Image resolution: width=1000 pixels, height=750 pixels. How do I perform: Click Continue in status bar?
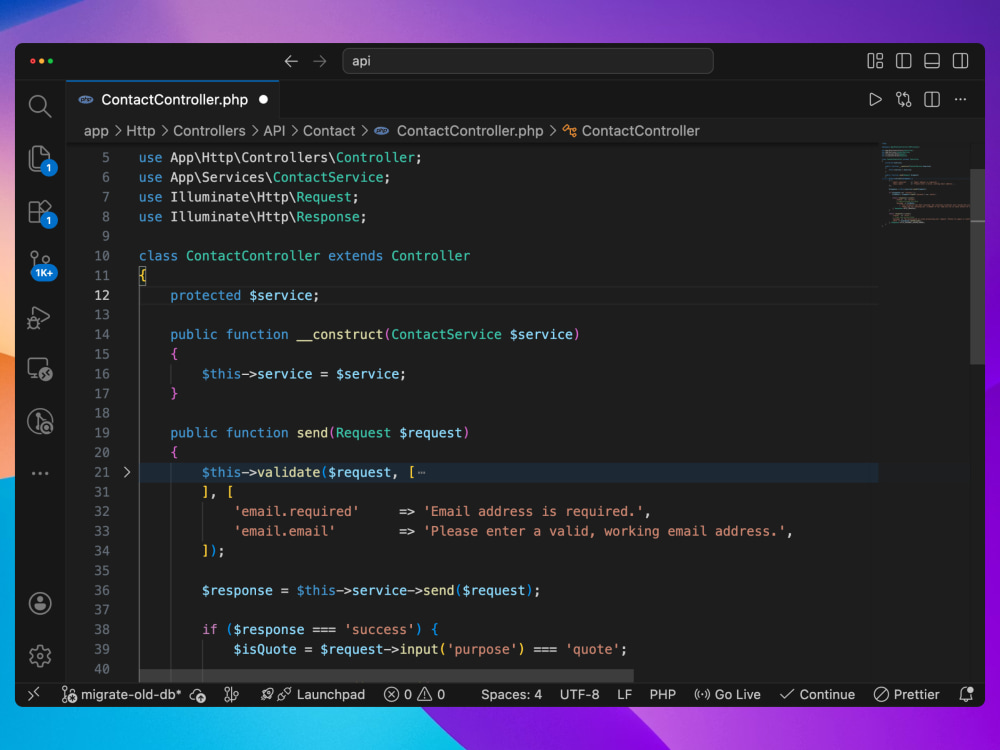click(x=817, y=695)
